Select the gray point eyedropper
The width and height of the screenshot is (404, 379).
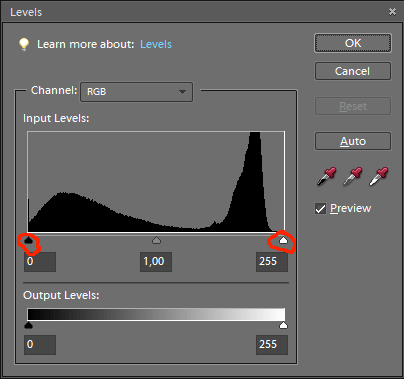(x=353, y=176)
